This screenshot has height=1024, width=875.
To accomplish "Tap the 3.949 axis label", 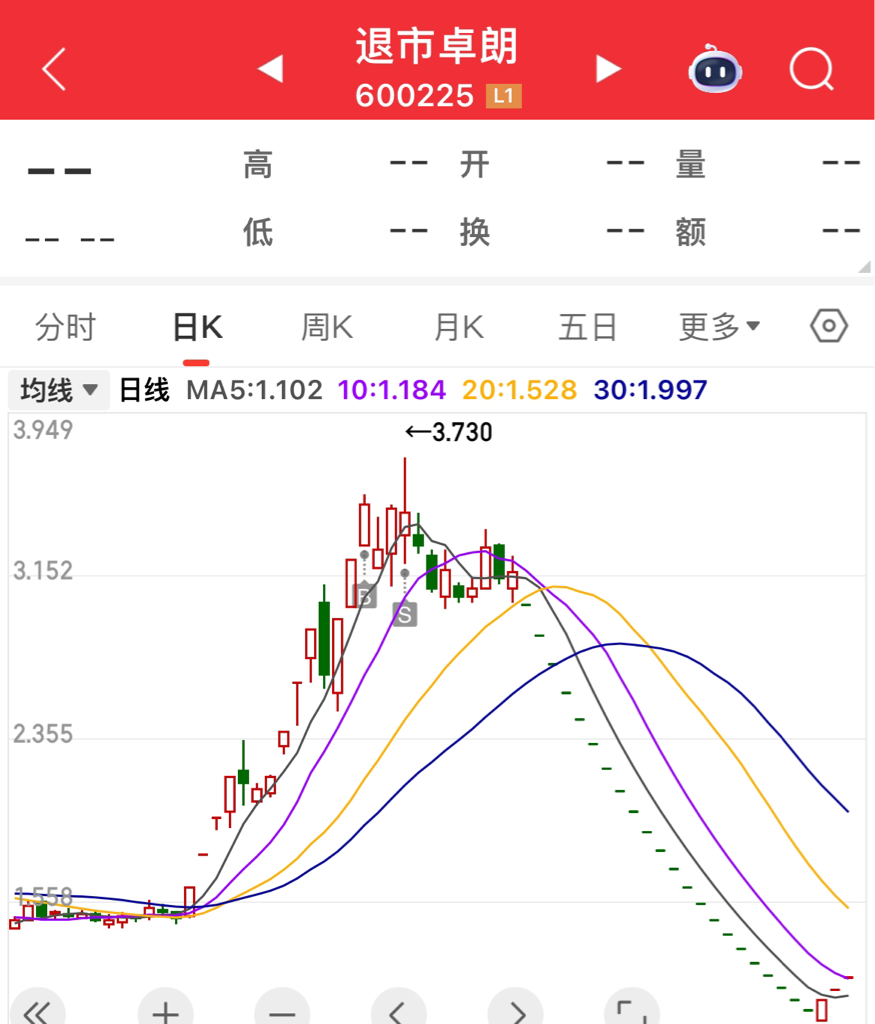I will tap(43, 430).
